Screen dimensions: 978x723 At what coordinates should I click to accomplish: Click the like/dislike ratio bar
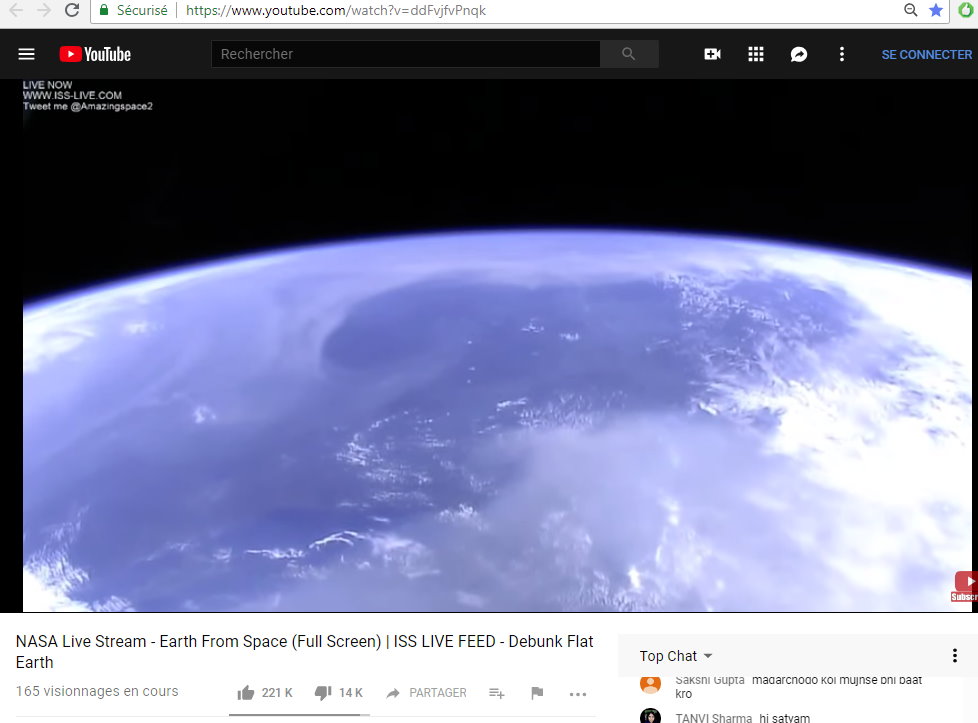299,715
